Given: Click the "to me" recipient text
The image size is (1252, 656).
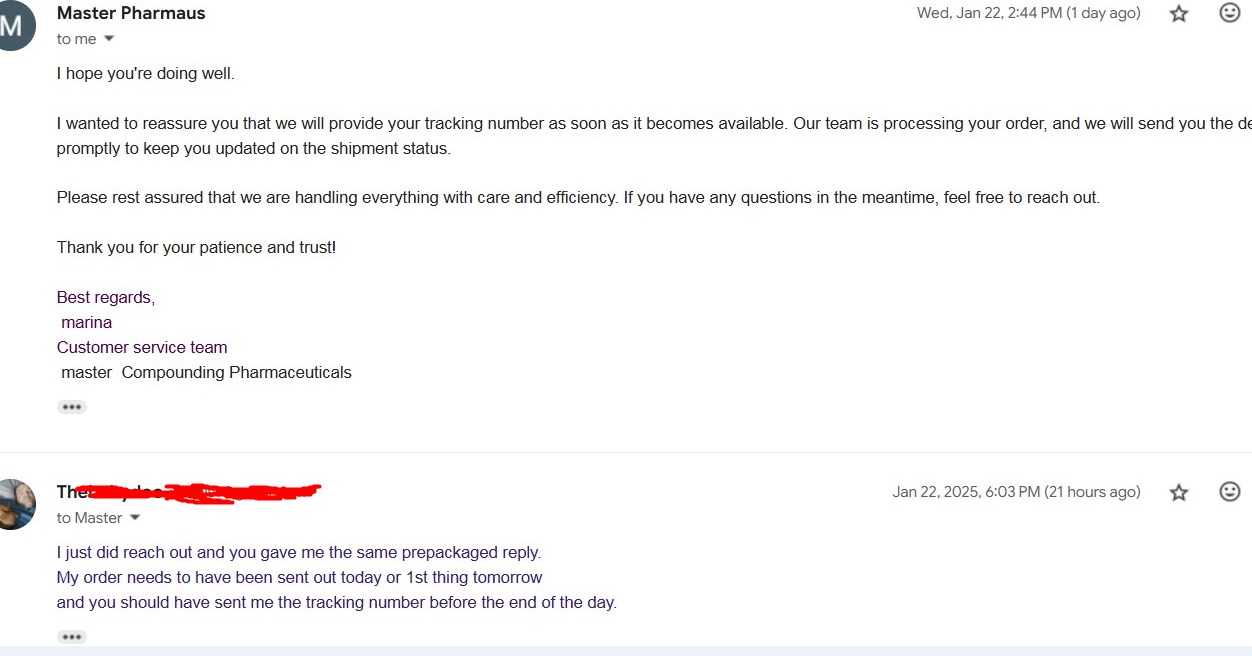Looking at the screenshot, I should (77, 39).
